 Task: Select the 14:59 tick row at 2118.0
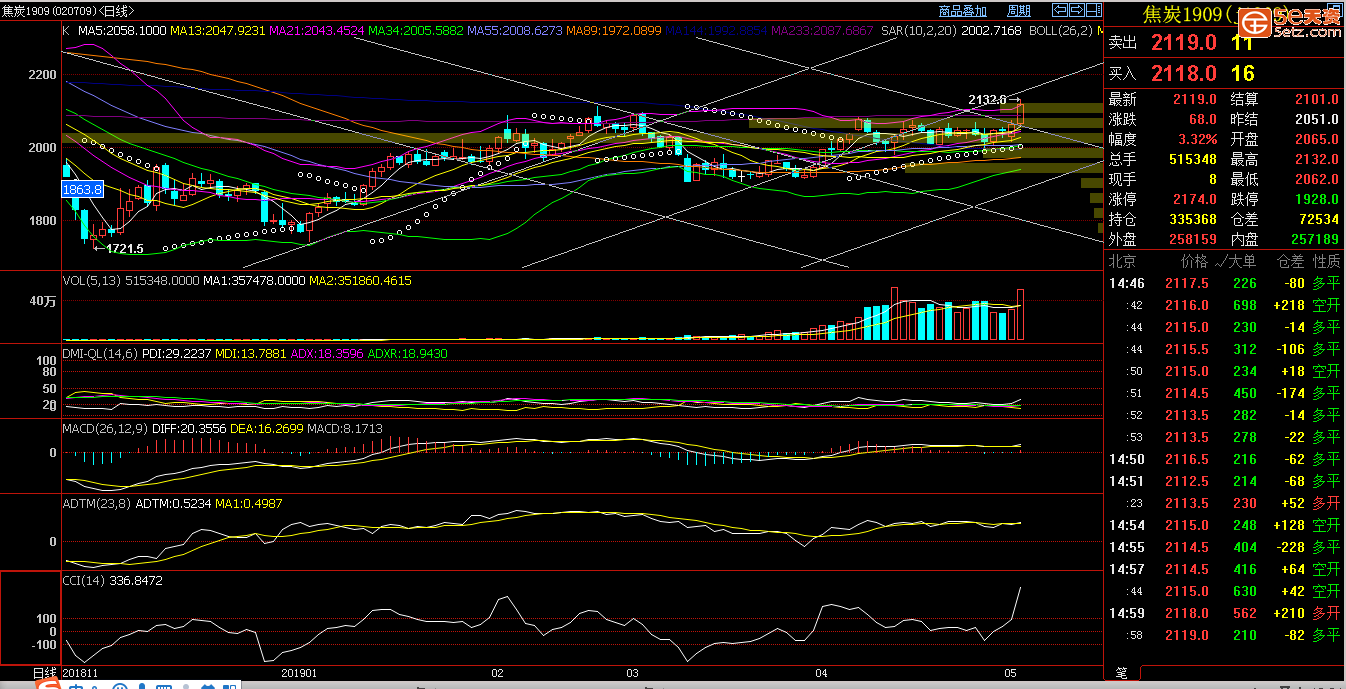(1224, 613)
